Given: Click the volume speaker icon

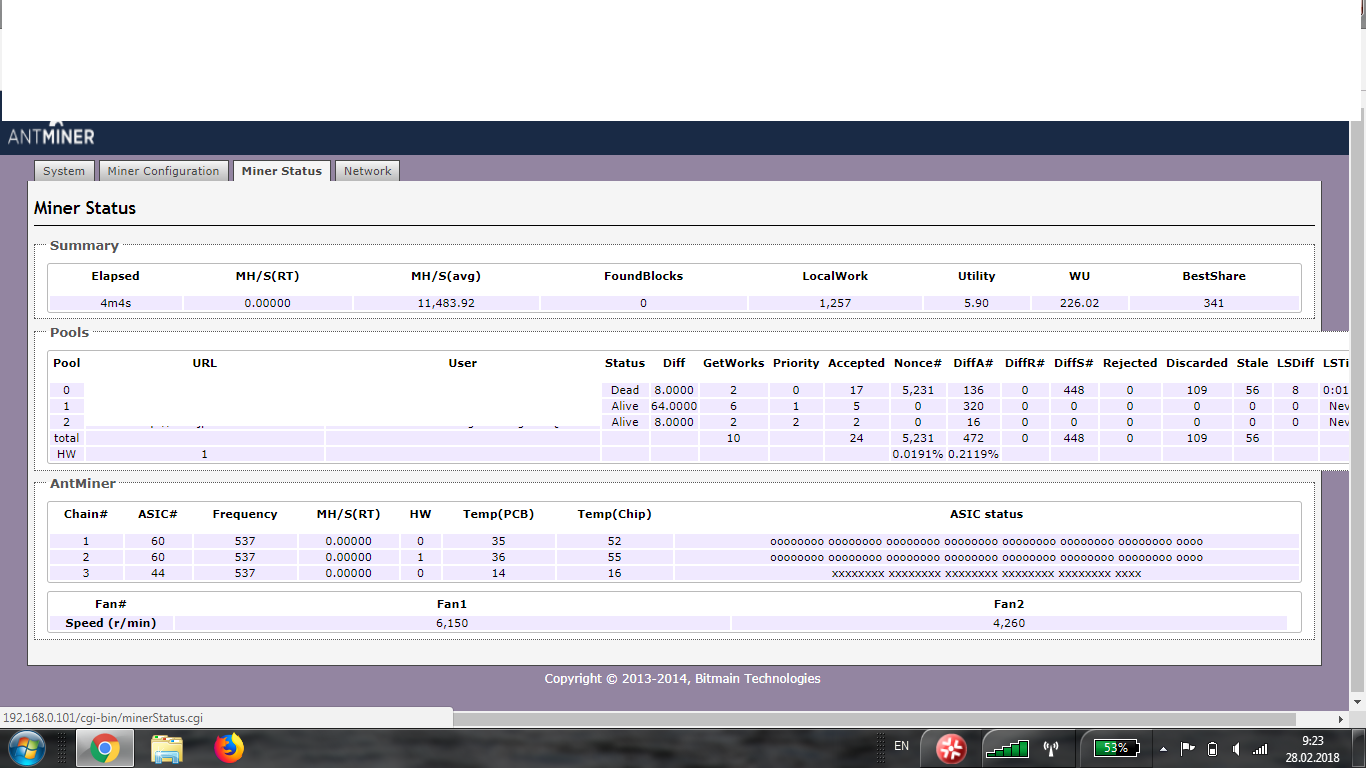Looking at the screenshot, I should pyautogui.click(x=1237, y=748).
